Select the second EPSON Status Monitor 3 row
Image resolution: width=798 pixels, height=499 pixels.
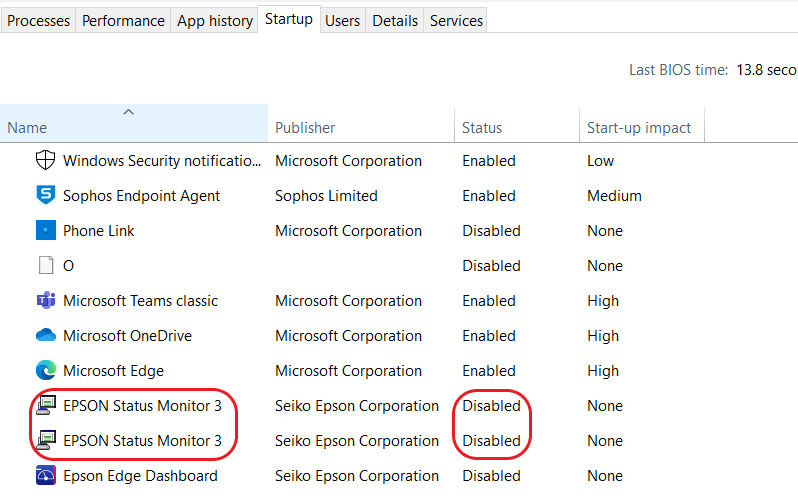142,441
